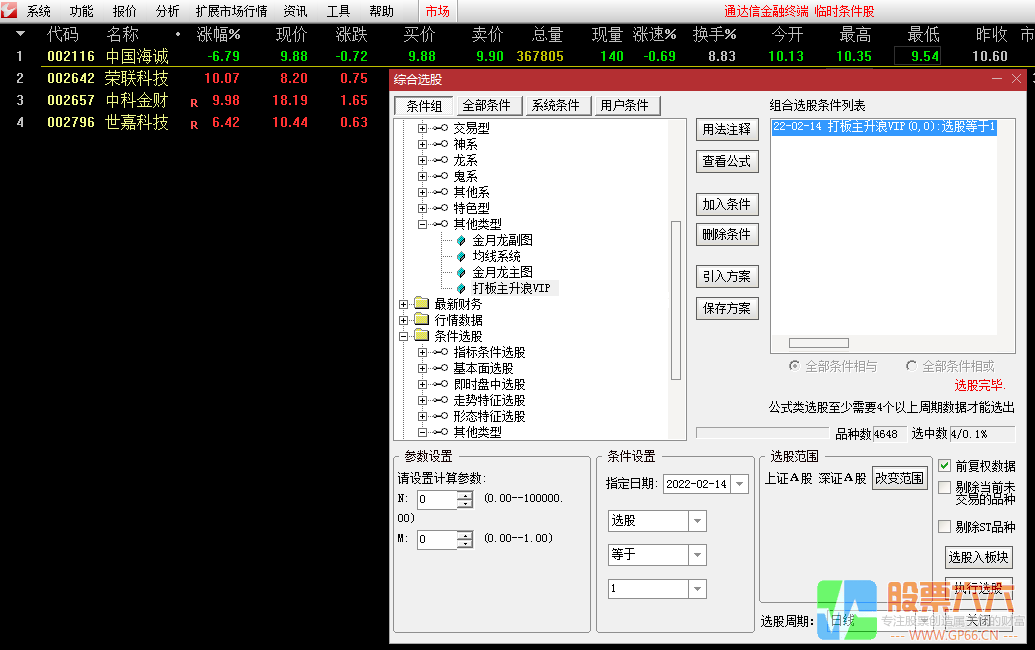This screenshot has width=1035, height=650.
Task: Click the 查看公式 button
Action: pos(727,162)
